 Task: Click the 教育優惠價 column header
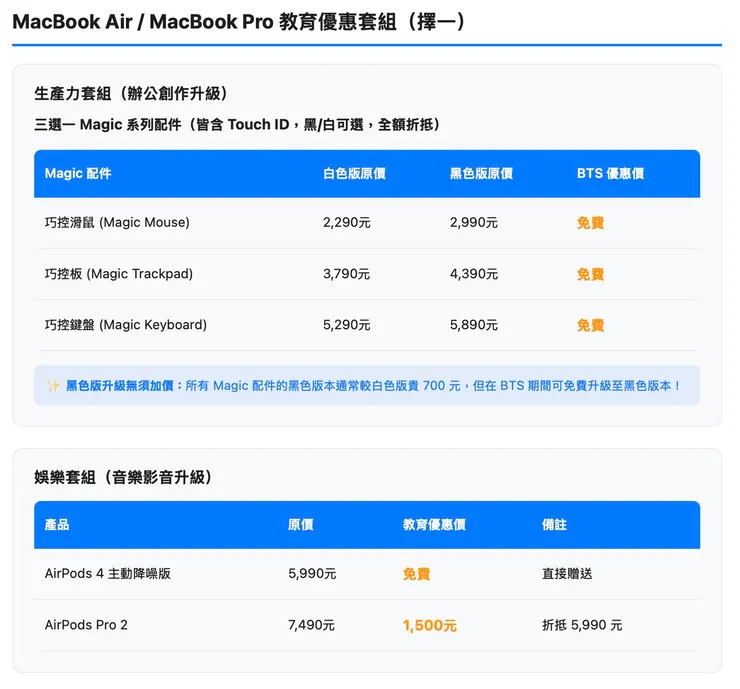[434, 525]
